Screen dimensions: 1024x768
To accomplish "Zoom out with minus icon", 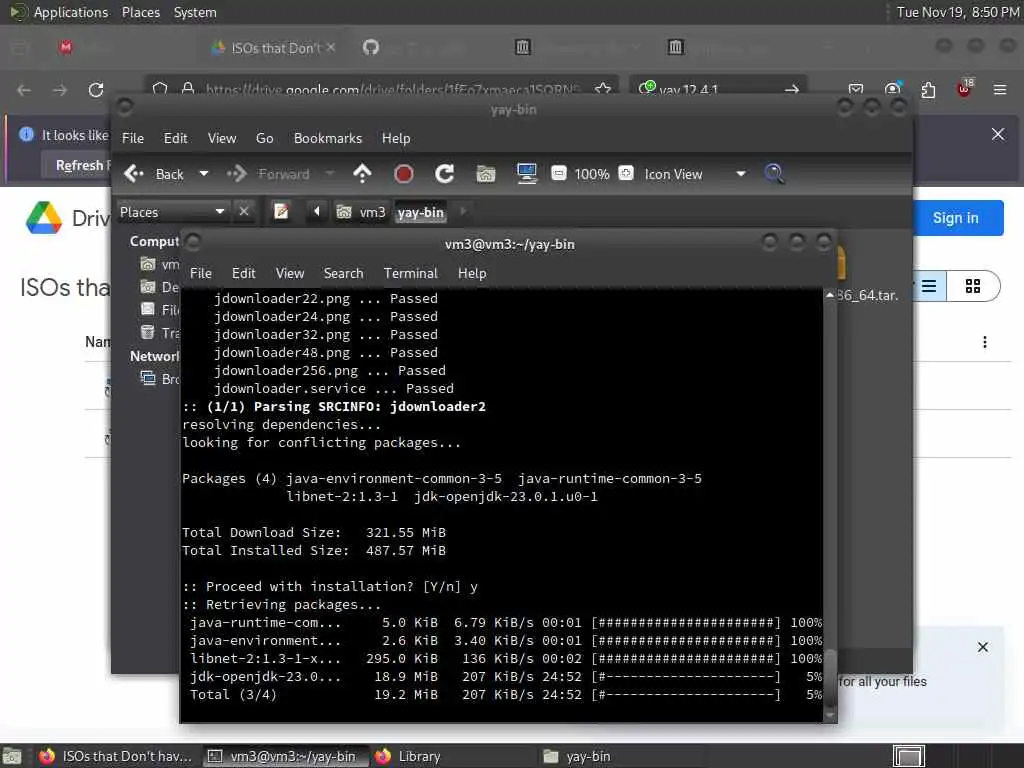I will click(x=559, y=173).
